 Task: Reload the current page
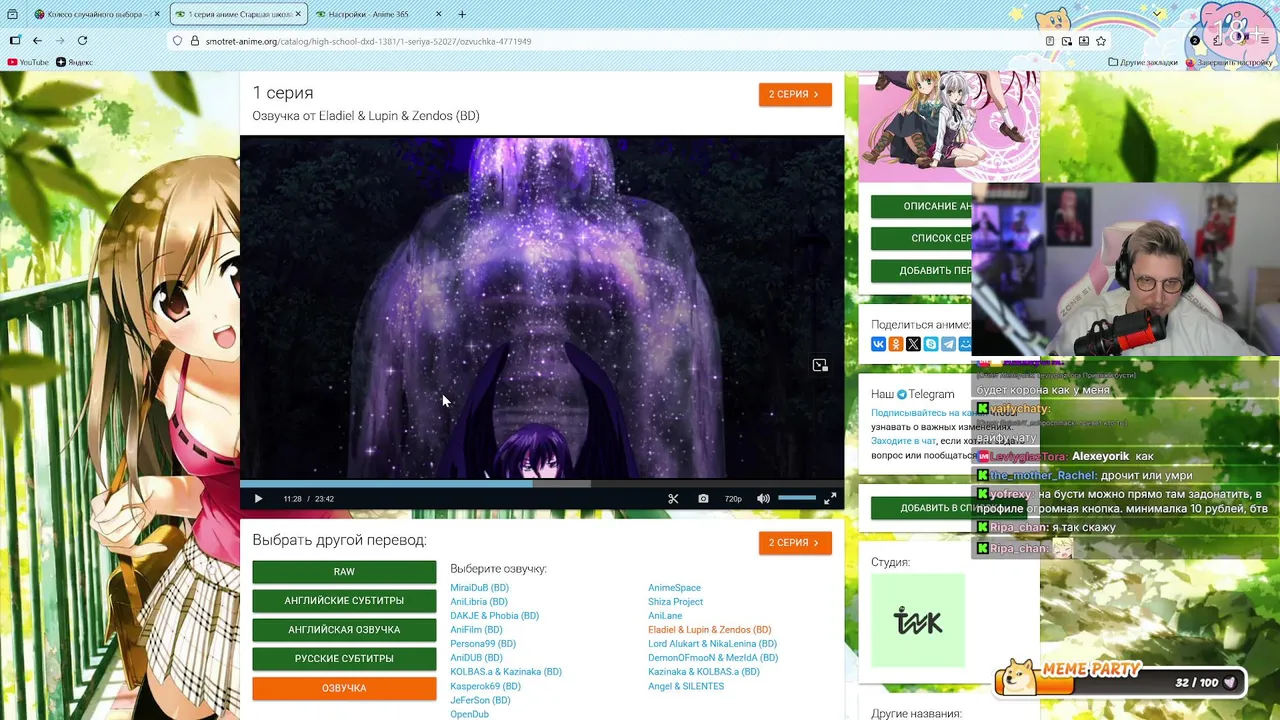tap(82, 41)
